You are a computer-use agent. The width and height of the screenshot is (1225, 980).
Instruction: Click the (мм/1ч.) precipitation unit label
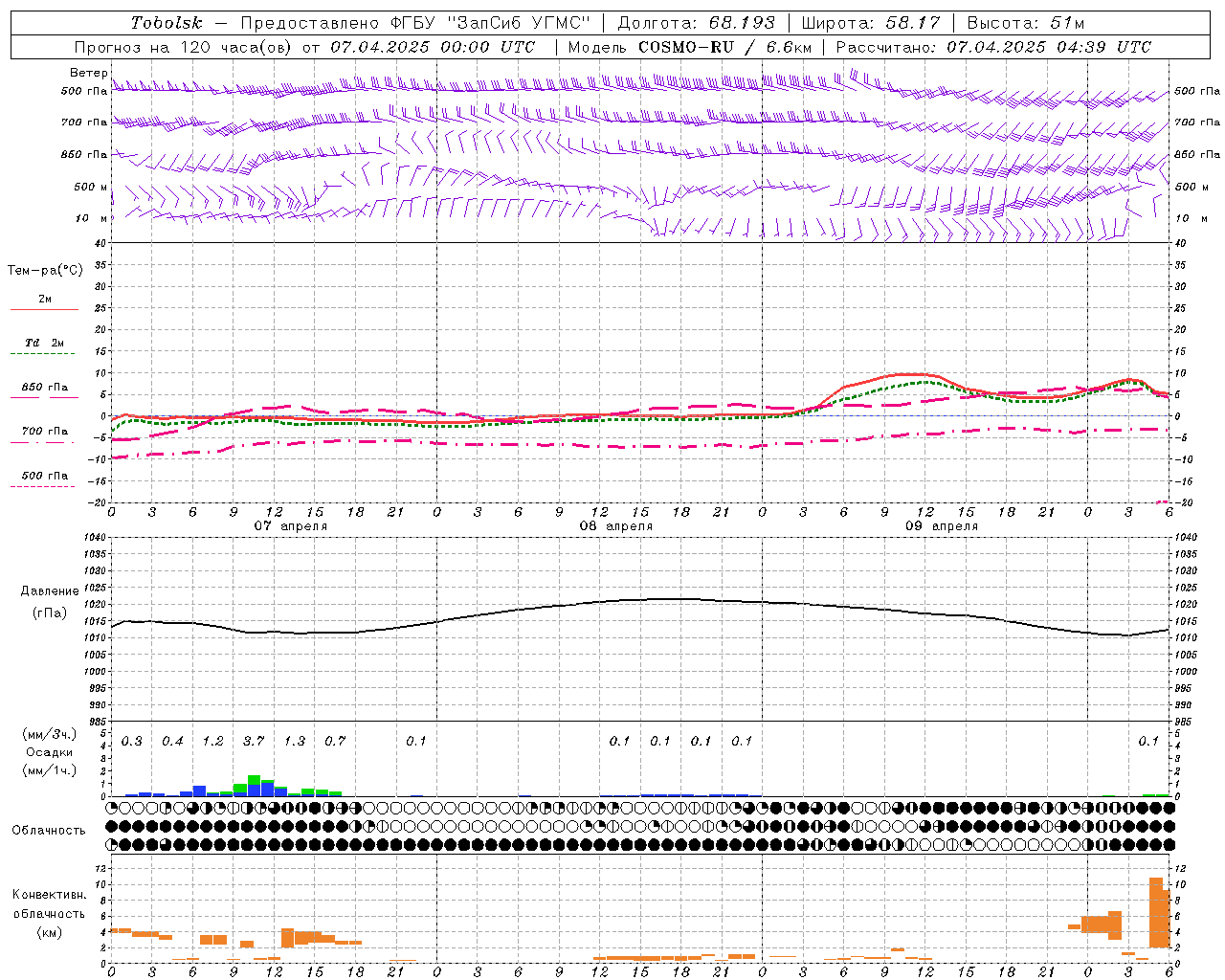point(50,769)
